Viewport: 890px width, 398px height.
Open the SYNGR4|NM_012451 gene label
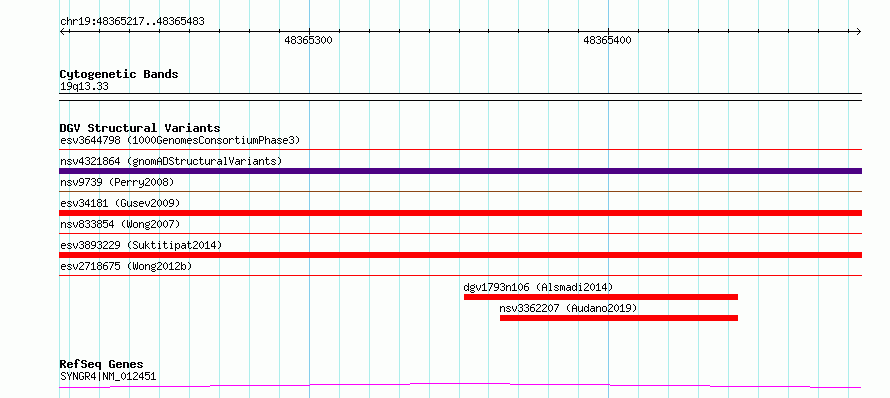(x=108, y=376)
